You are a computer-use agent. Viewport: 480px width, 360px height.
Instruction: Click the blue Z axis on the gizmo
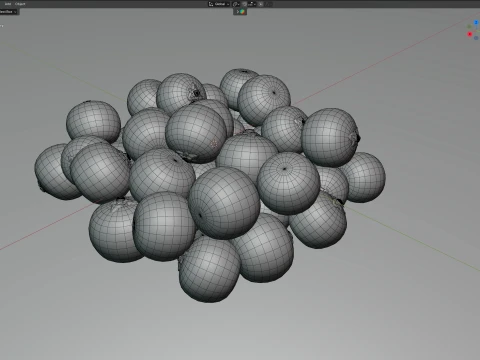[x=476, y=22]
